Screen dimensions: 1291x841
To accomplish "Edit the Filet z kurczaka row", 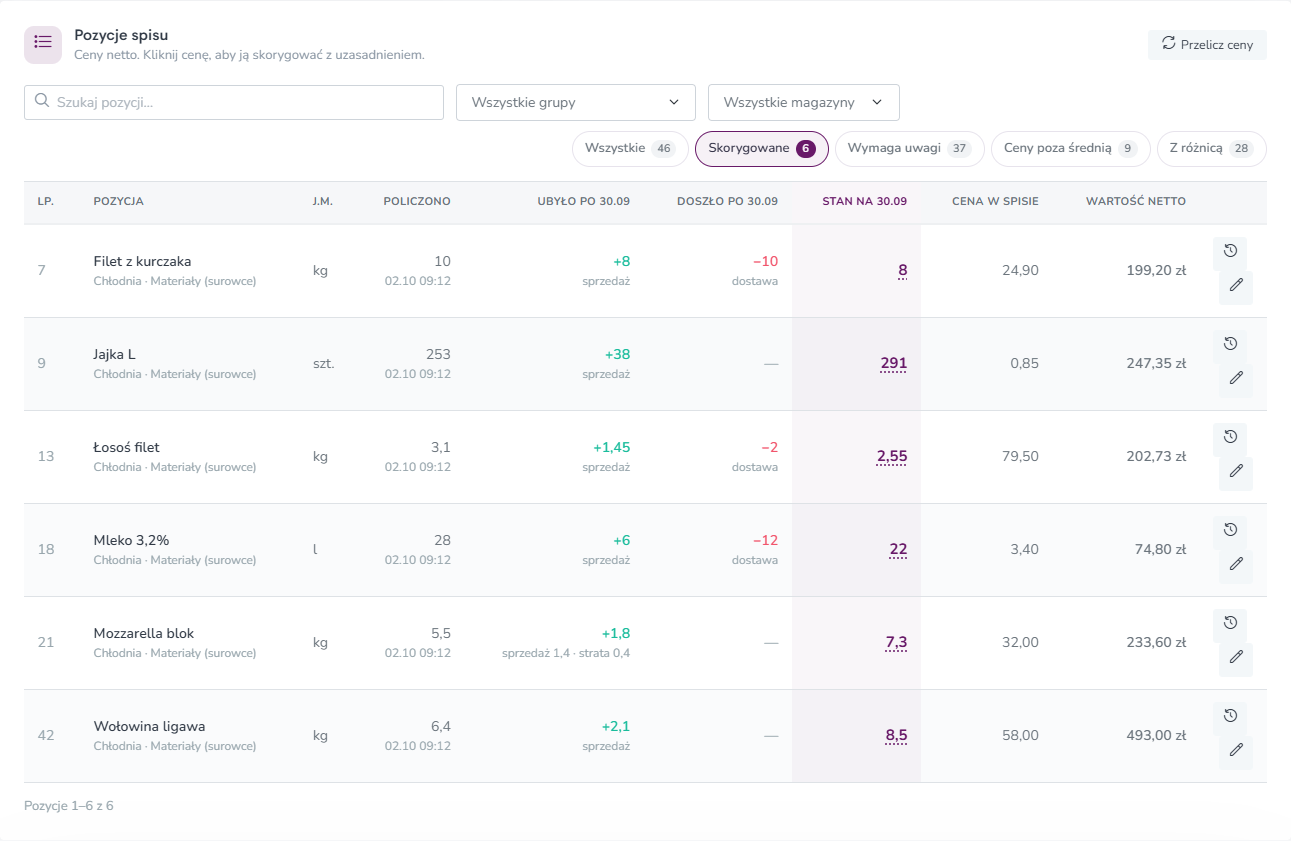I will [x=1236, y=285].
